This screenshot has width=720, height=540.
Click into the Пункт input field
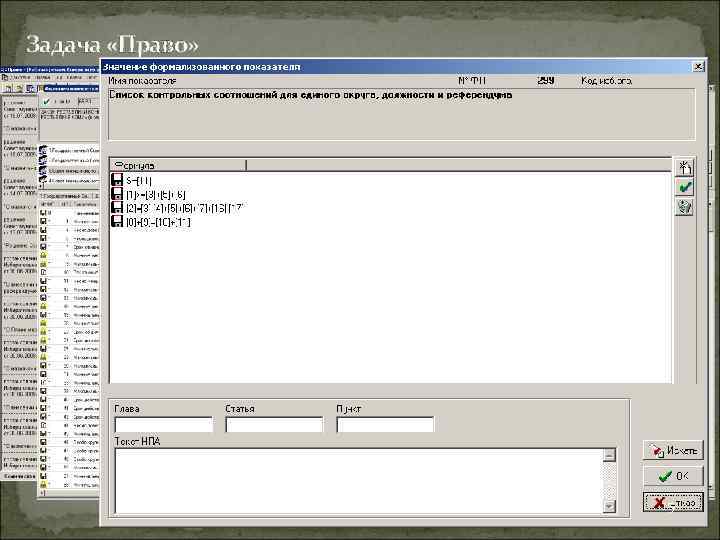(x=385, y=424)
